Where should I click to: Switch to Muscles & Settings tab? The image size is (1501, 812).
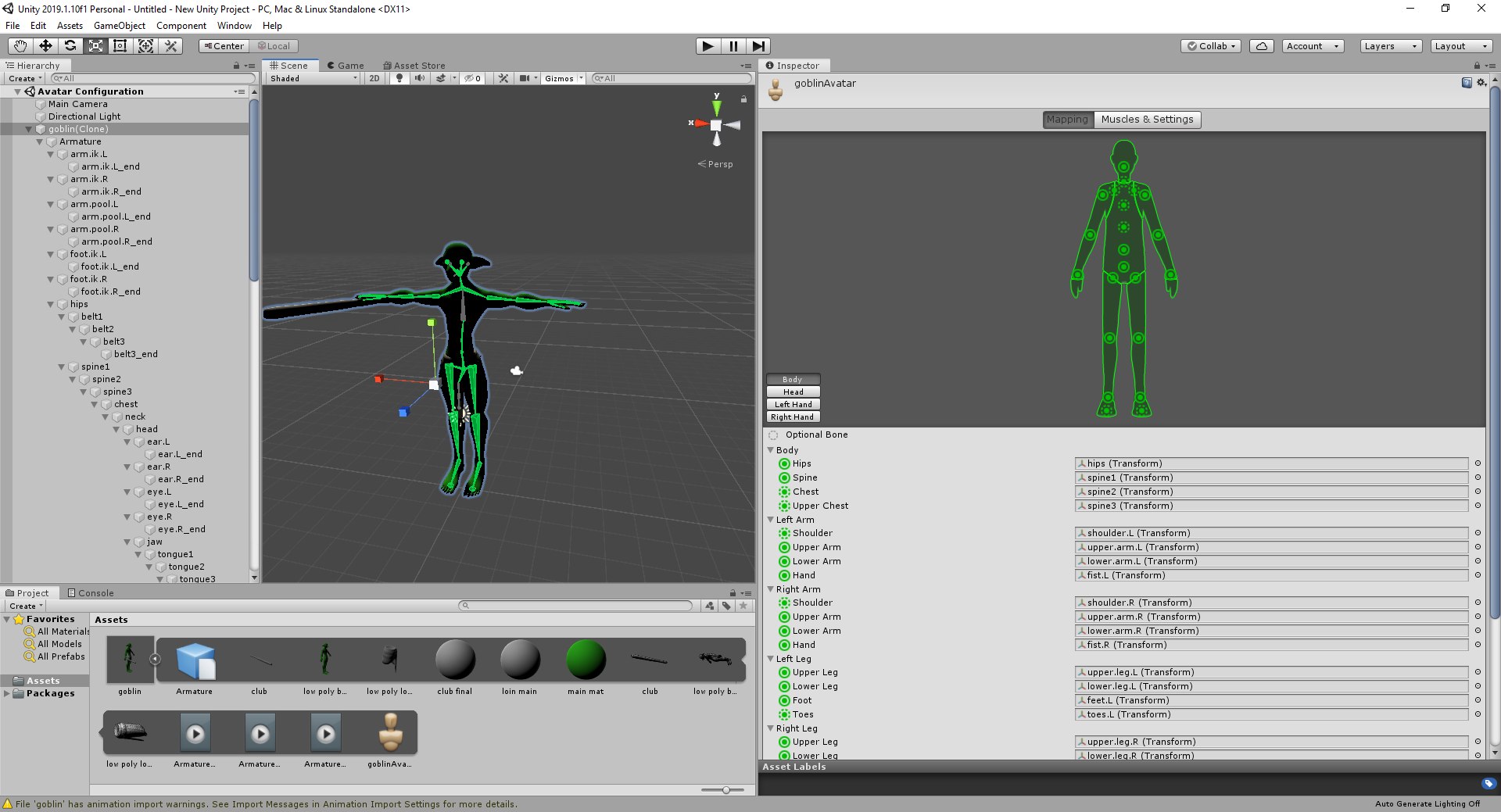(x=1147, y=120)
